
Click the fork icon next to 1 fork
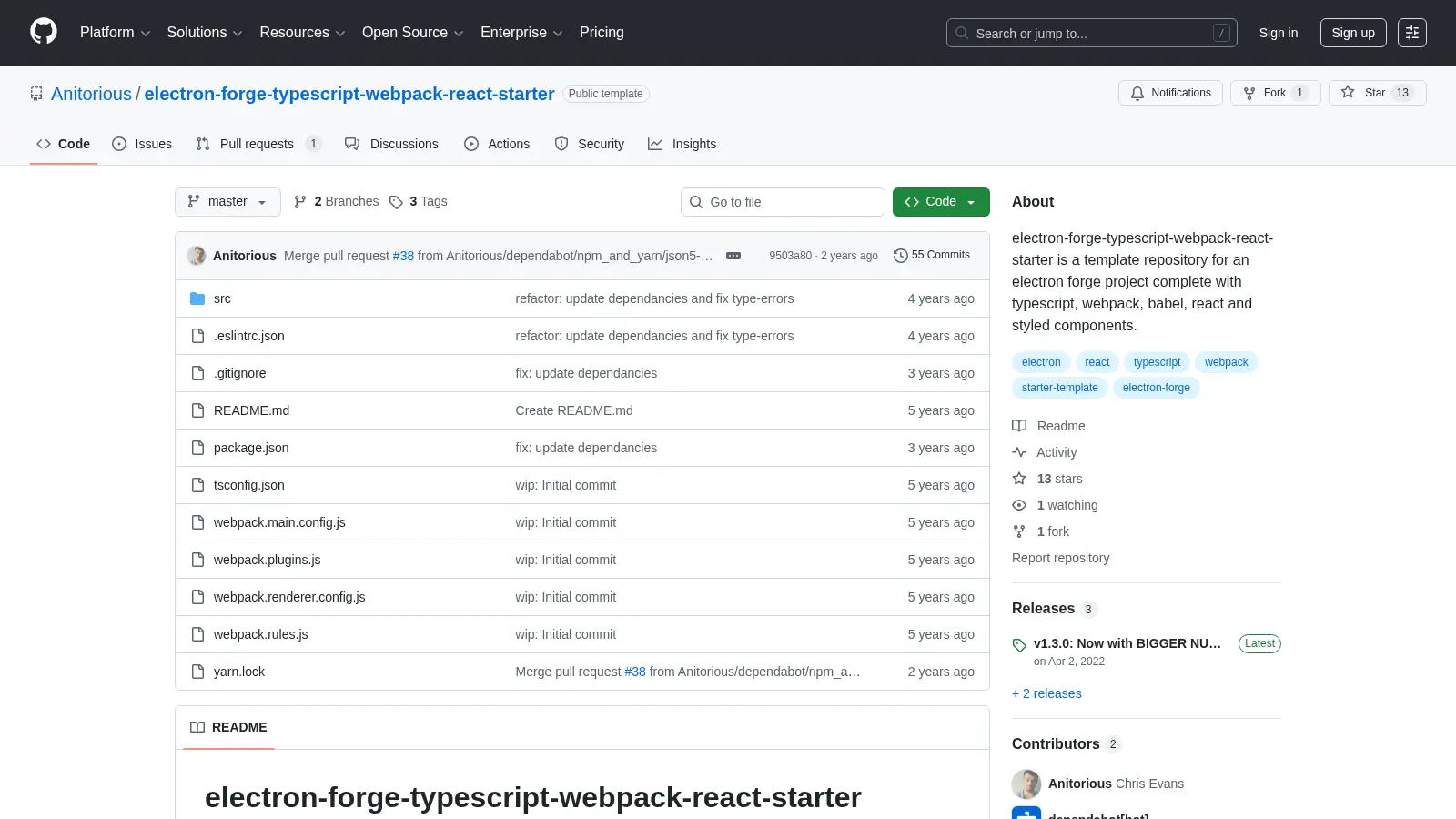tap(1019, 531)
